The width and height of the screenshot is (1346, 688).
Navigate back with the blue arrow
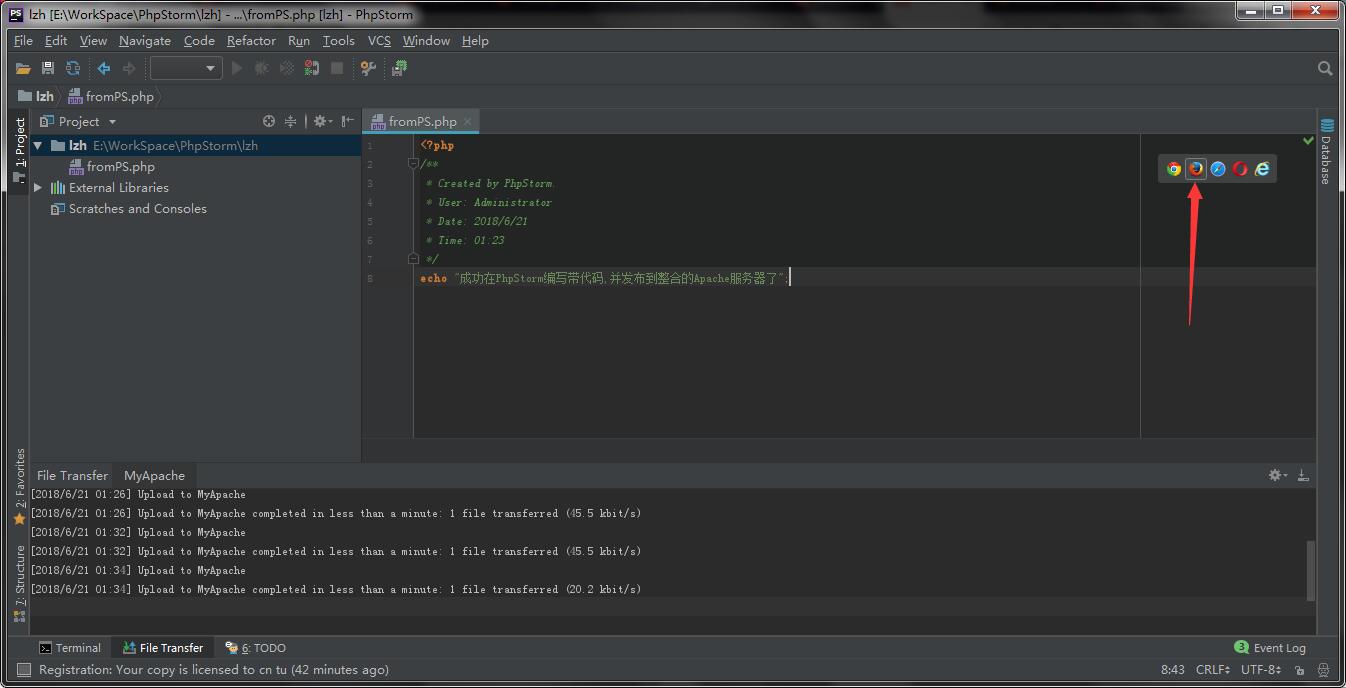(x=103, y=68)
